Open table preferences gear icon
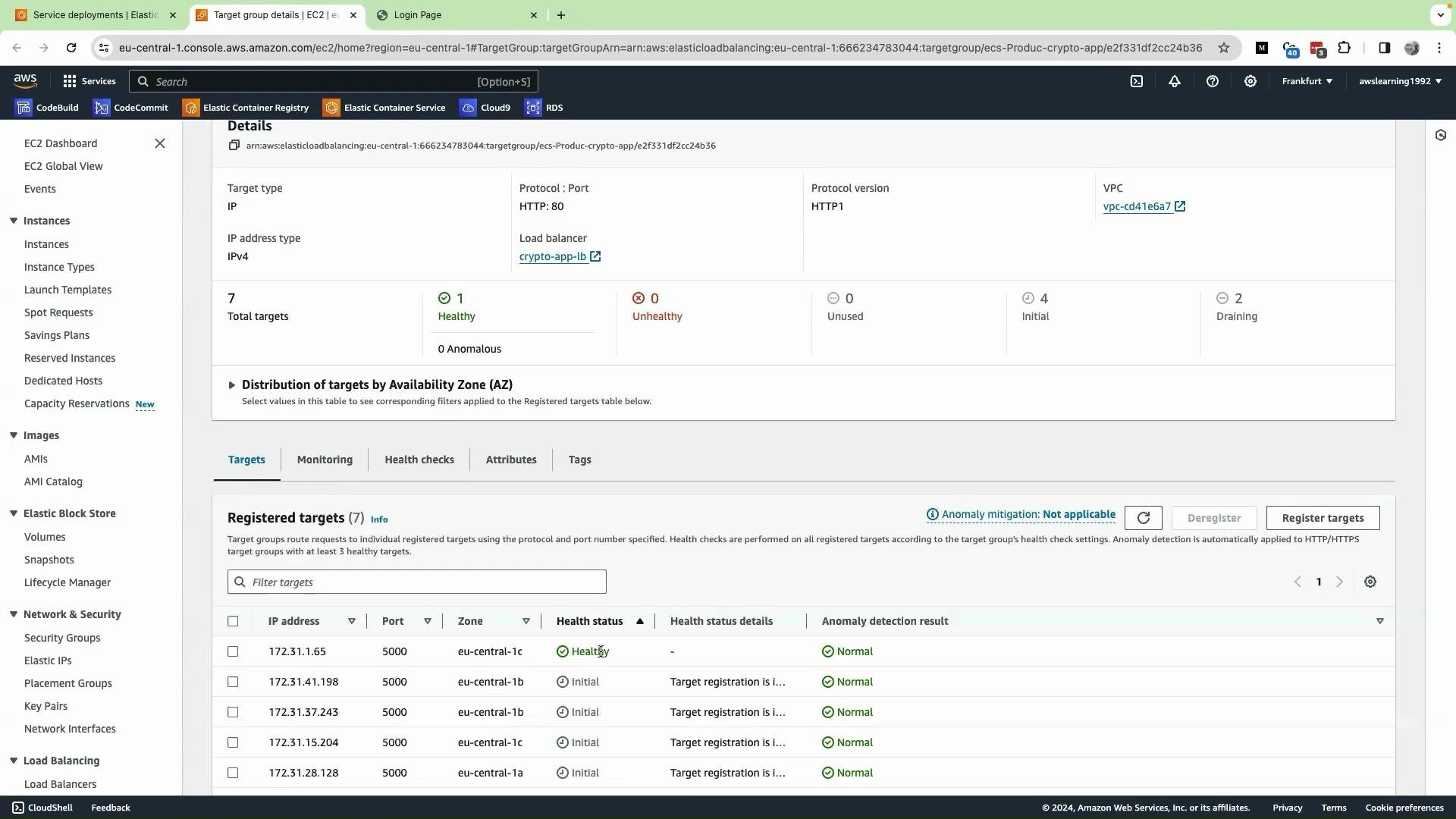Screen dimensions: 1456x819 (1370, 582)
